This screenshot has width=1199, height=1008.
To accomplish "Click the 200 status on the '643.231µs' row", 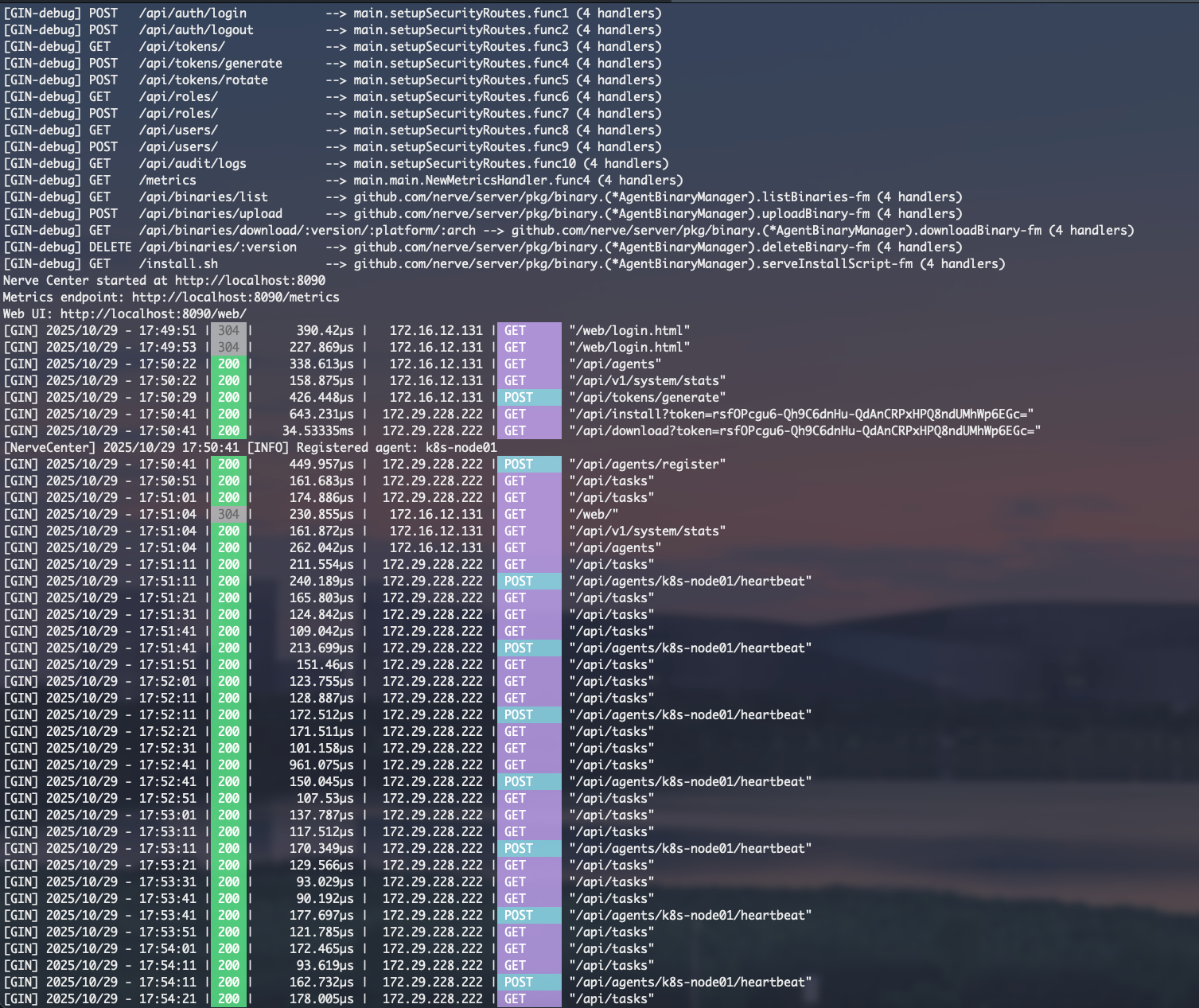I will click(228, 414).
